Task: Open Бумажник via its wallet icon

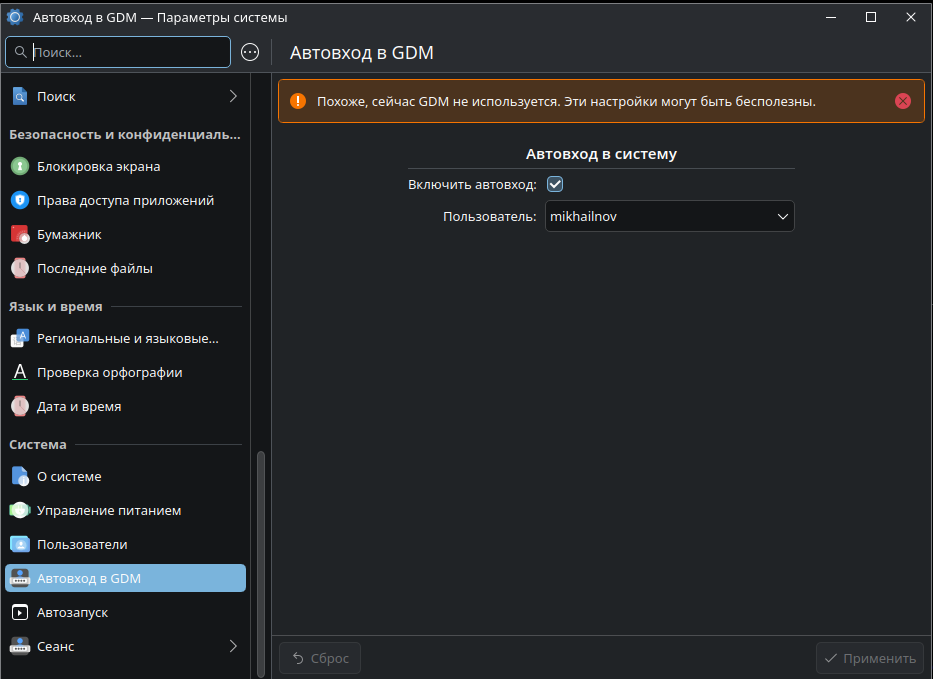Action: coord(20,235)
